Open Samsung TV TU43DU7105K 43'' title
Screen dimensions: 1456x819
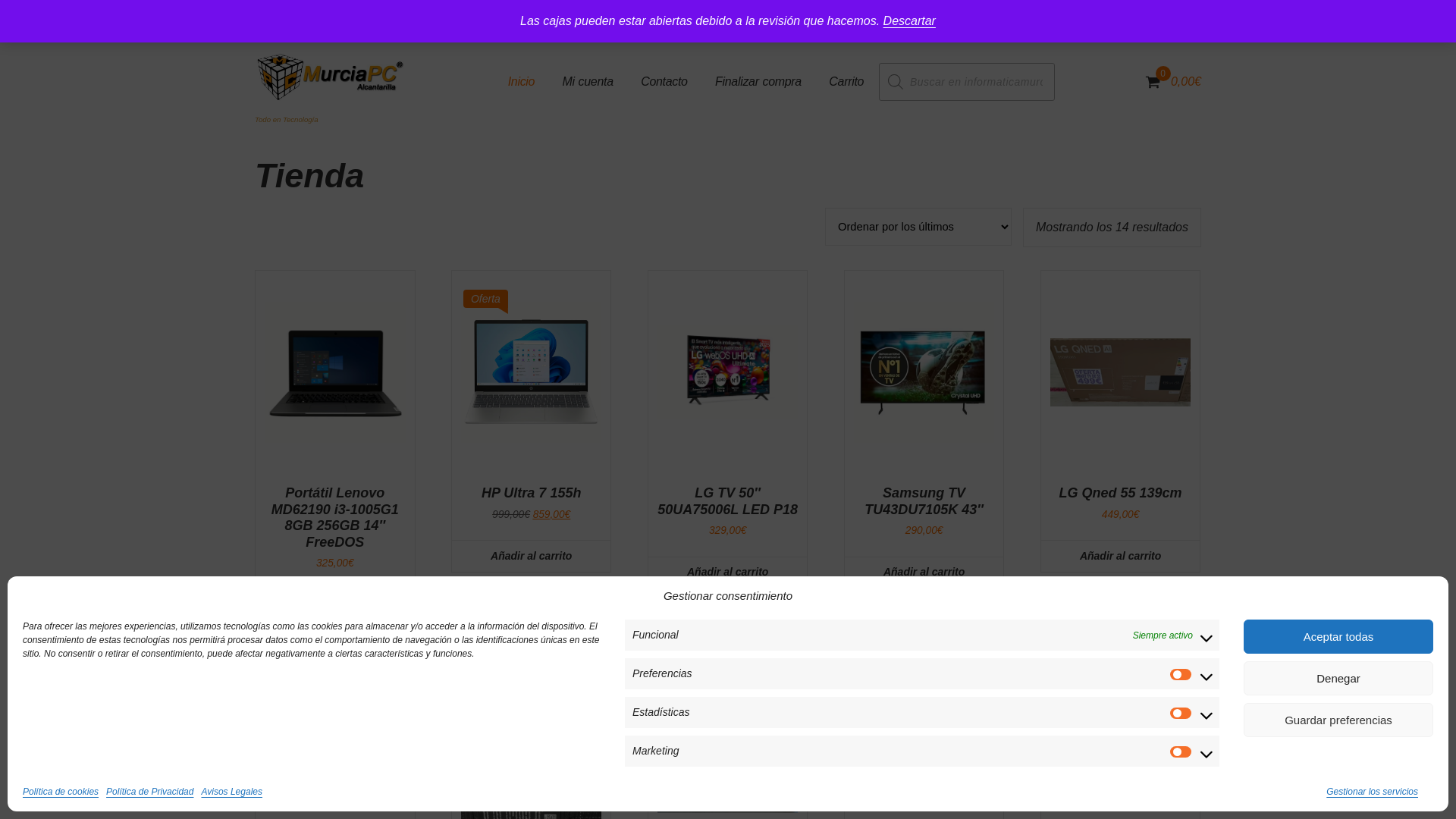pyautogui.click(x=924, y=501)
